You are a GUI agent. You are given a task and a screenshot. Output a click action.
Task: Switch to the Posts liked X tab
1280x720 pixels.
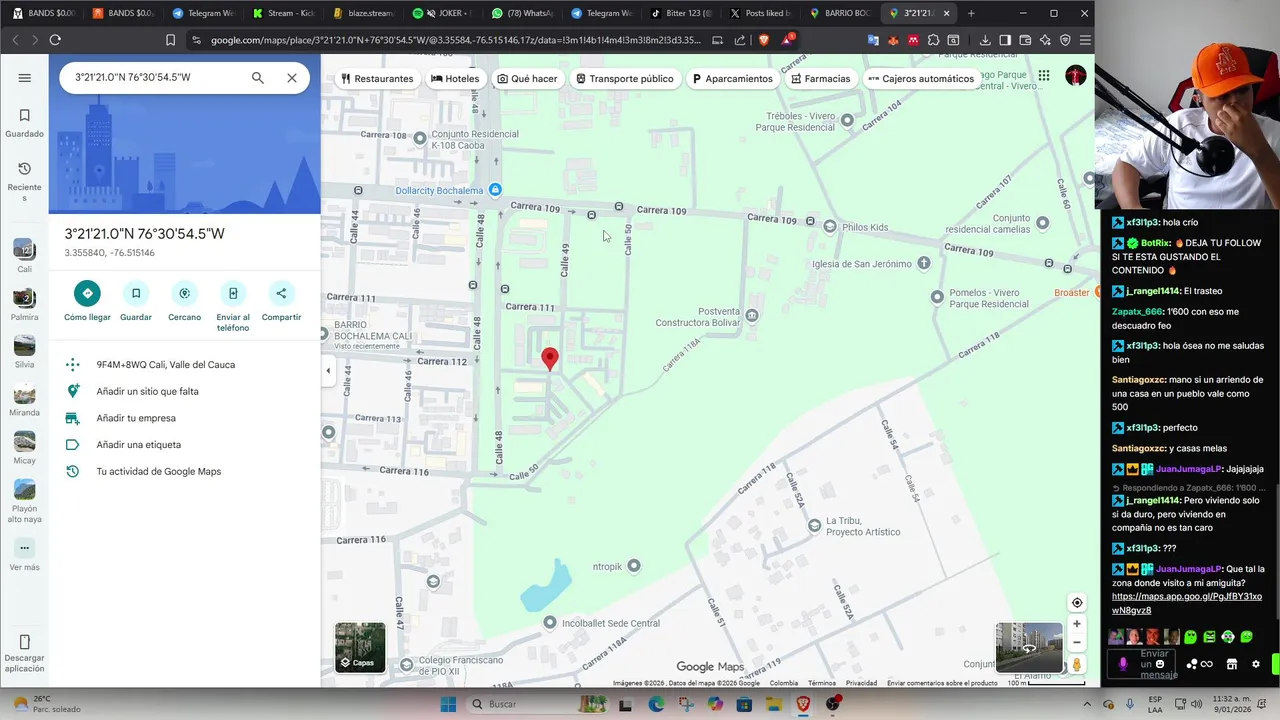pyautogui.click(x=760, y=13)
